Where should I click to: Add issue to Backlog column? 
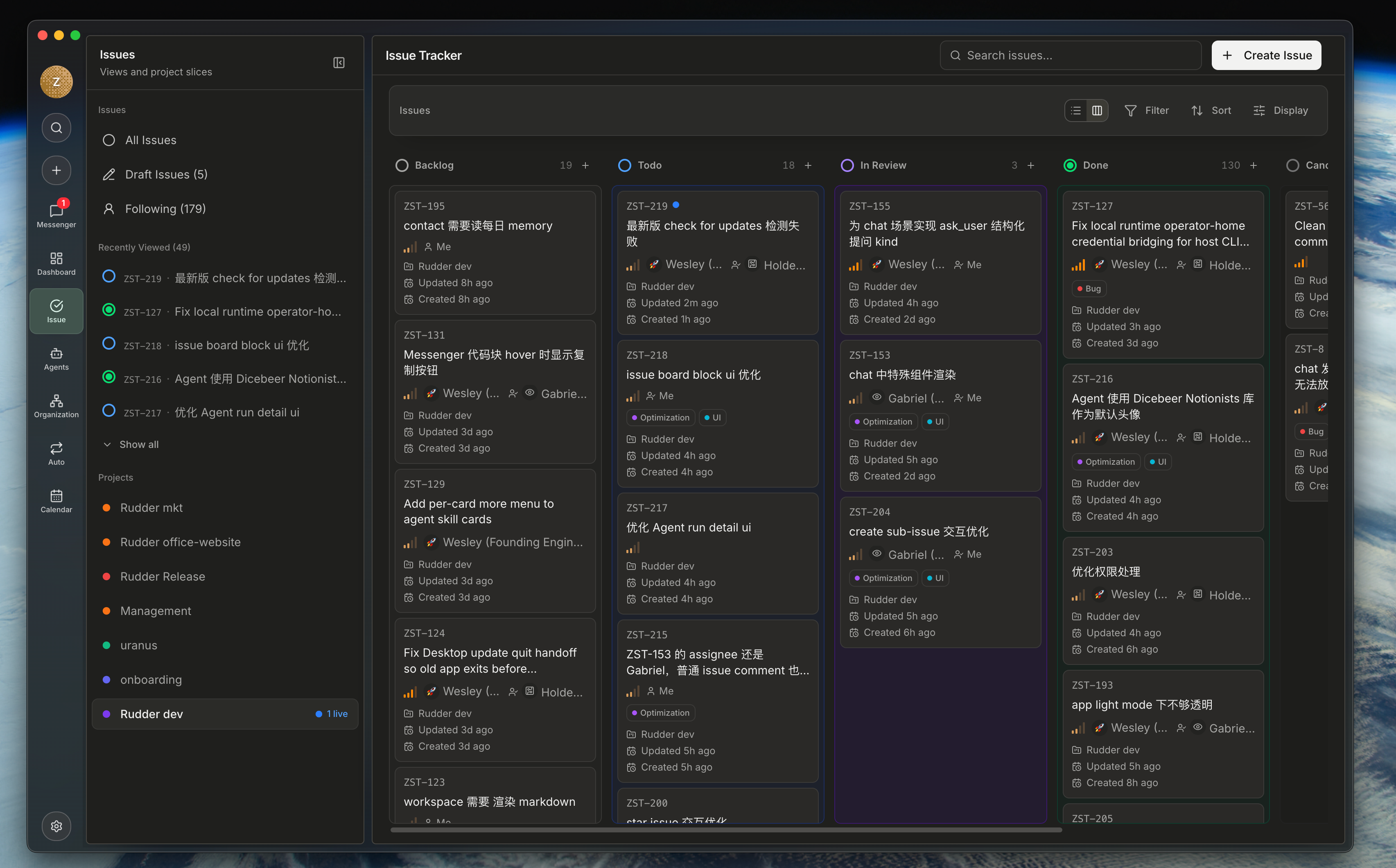pyautogui.click(x=585, y=165)
